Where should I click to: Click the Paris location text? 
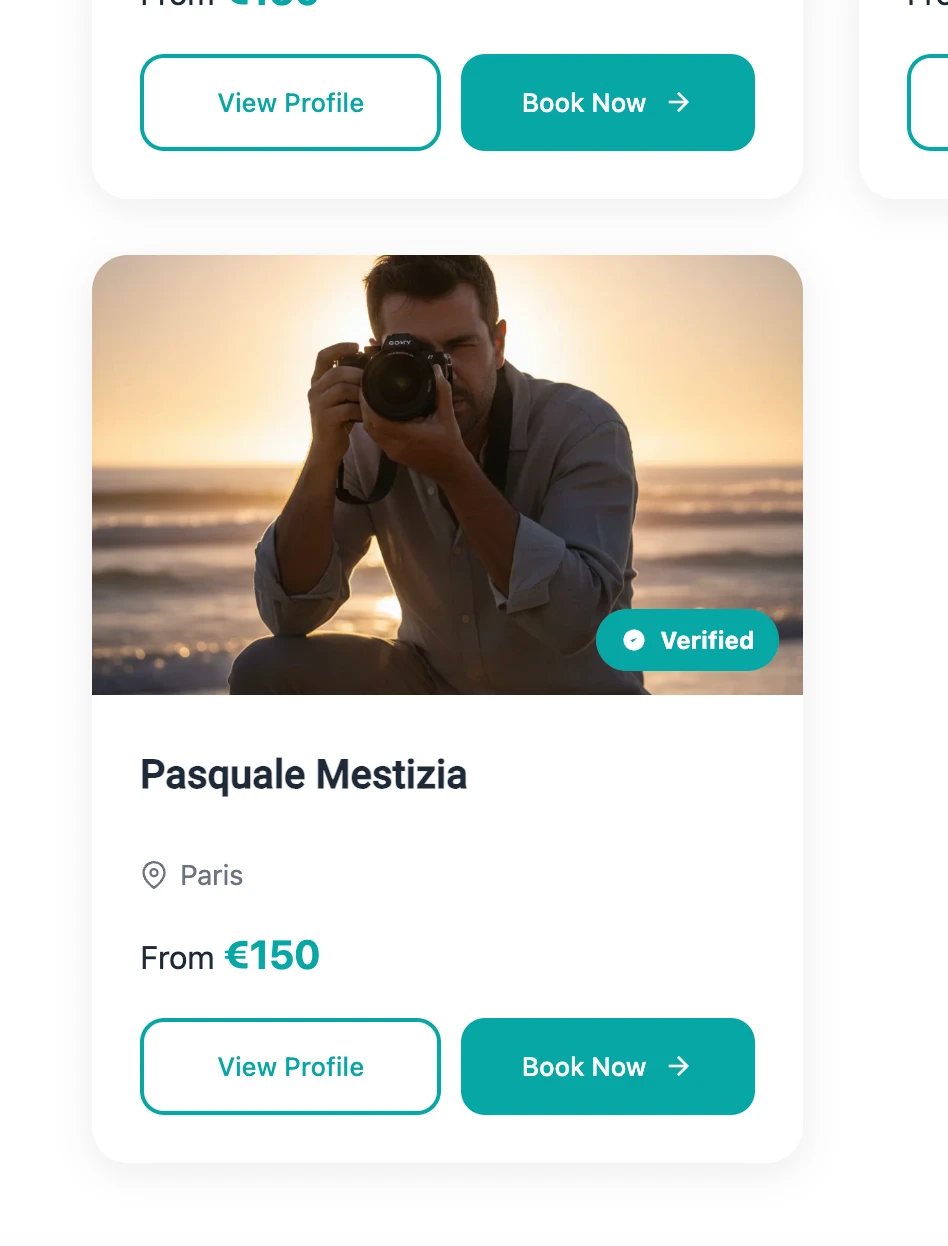[211, 876]
